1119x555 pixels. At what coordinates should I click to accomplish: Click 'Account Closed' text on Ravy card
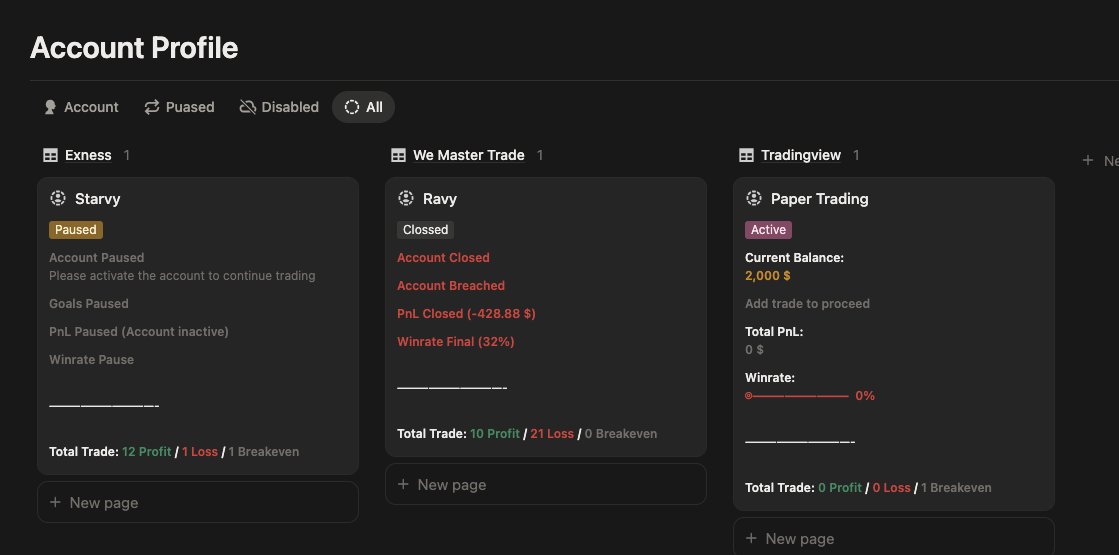coord(443,258)
